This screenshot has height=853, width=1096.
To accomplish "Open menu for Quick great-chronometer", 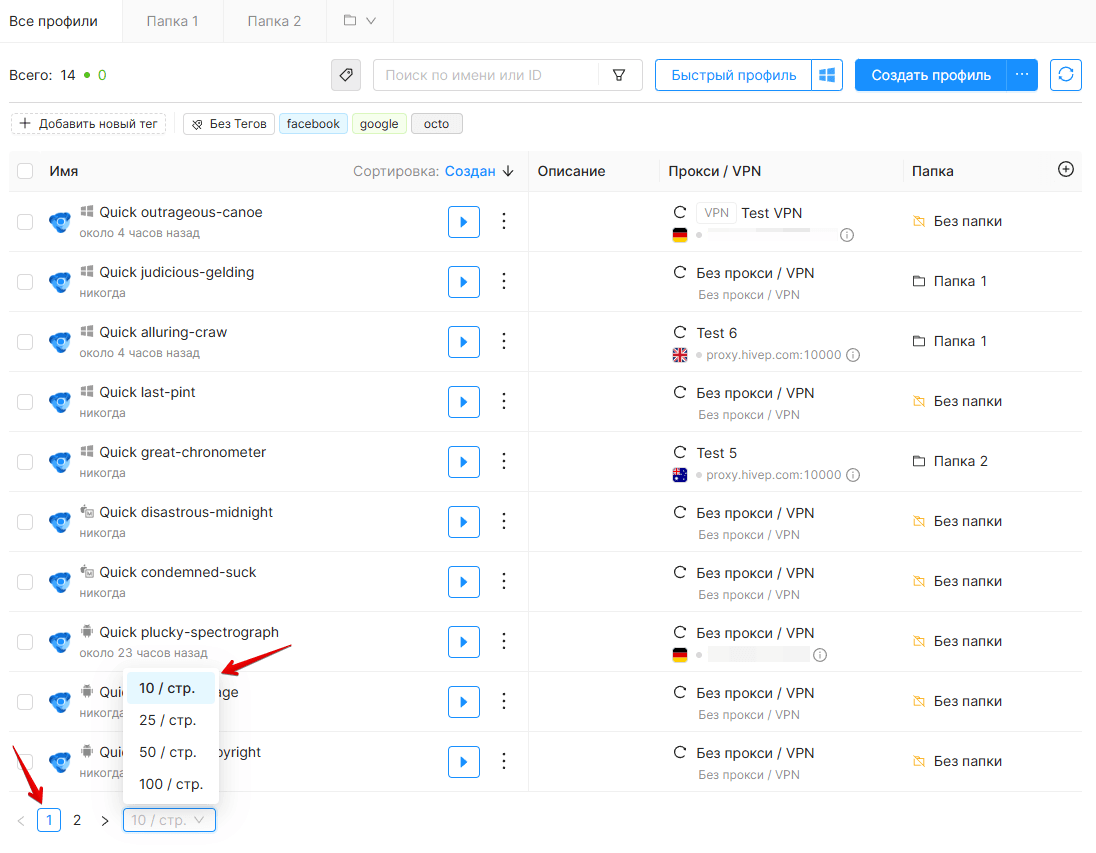I will click(504, 461).
